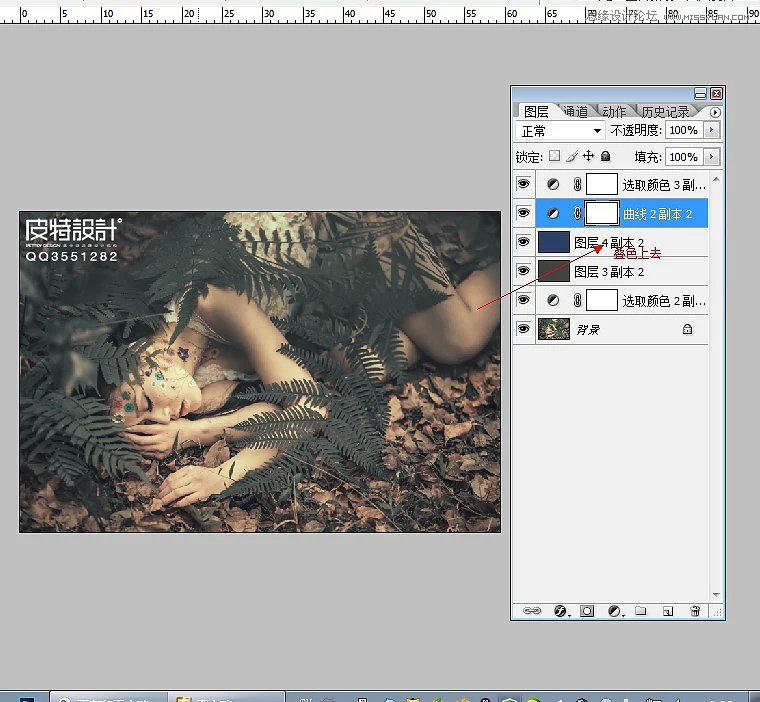This screenshot has height=702, width=760.
Task: Toggle lock position icon
Action: coord(589,157)
